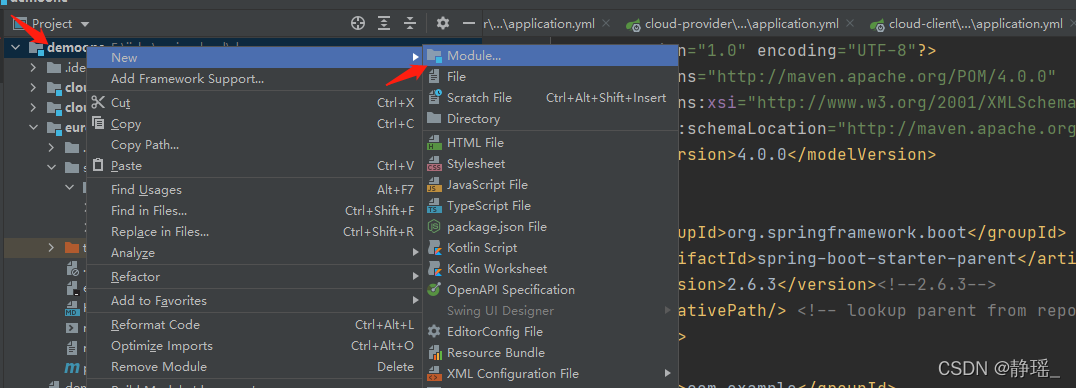Screen dimensions: 1076x388
Task: Collapse the demoone root tree node
Action: point(16,47)
